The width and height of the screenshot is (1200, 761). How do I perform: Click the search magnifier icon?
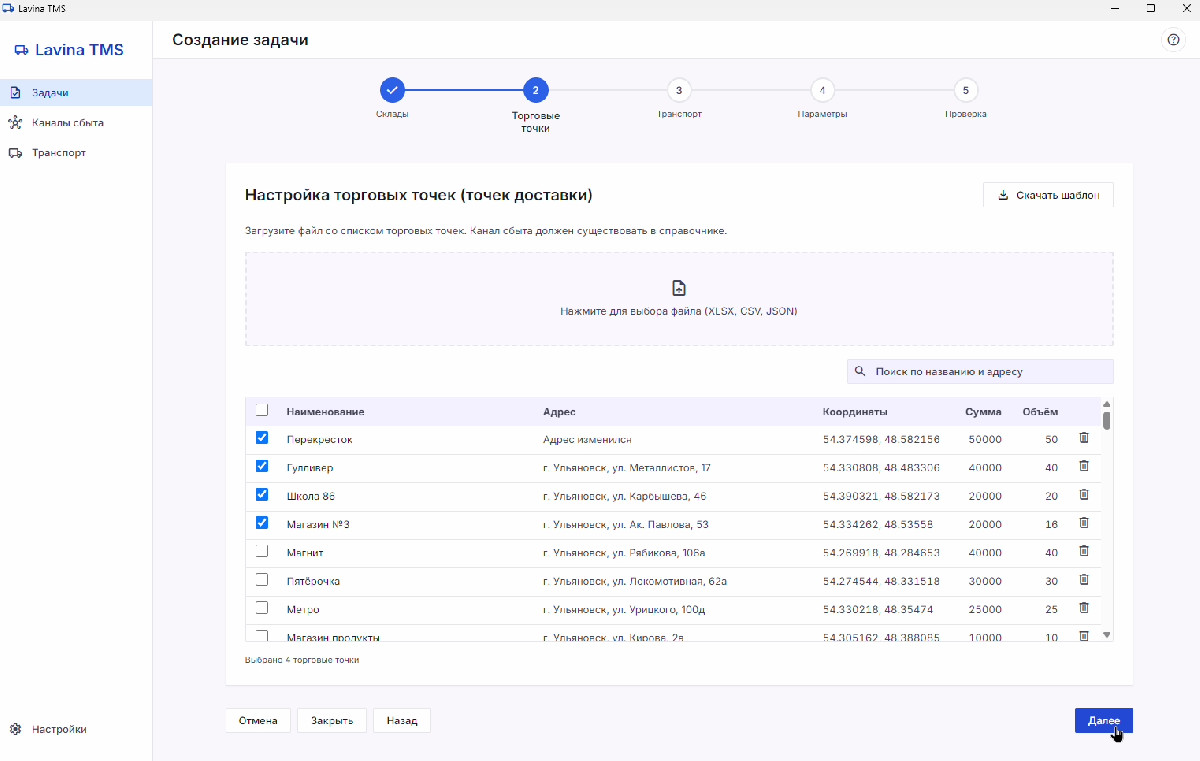(x=860, y=371)
